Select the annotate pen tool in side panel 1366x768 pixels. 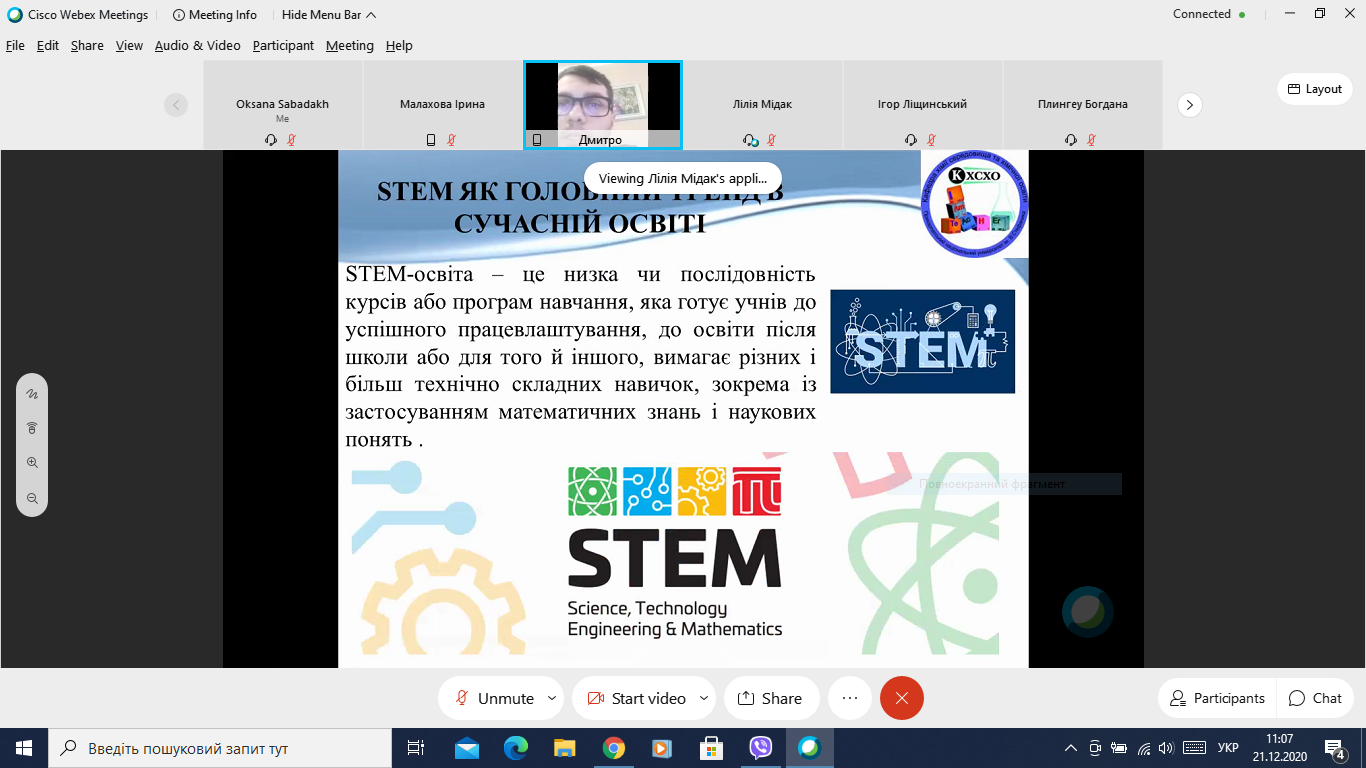point(32,394)
